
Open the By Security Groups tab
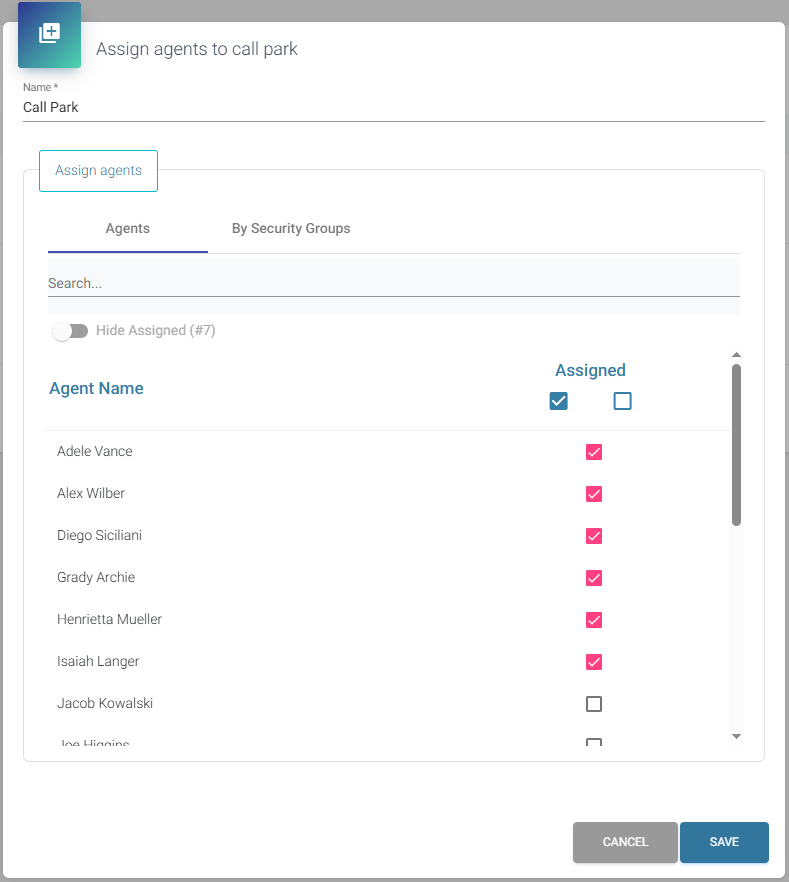pyautogui.click(x=291, y=229)
